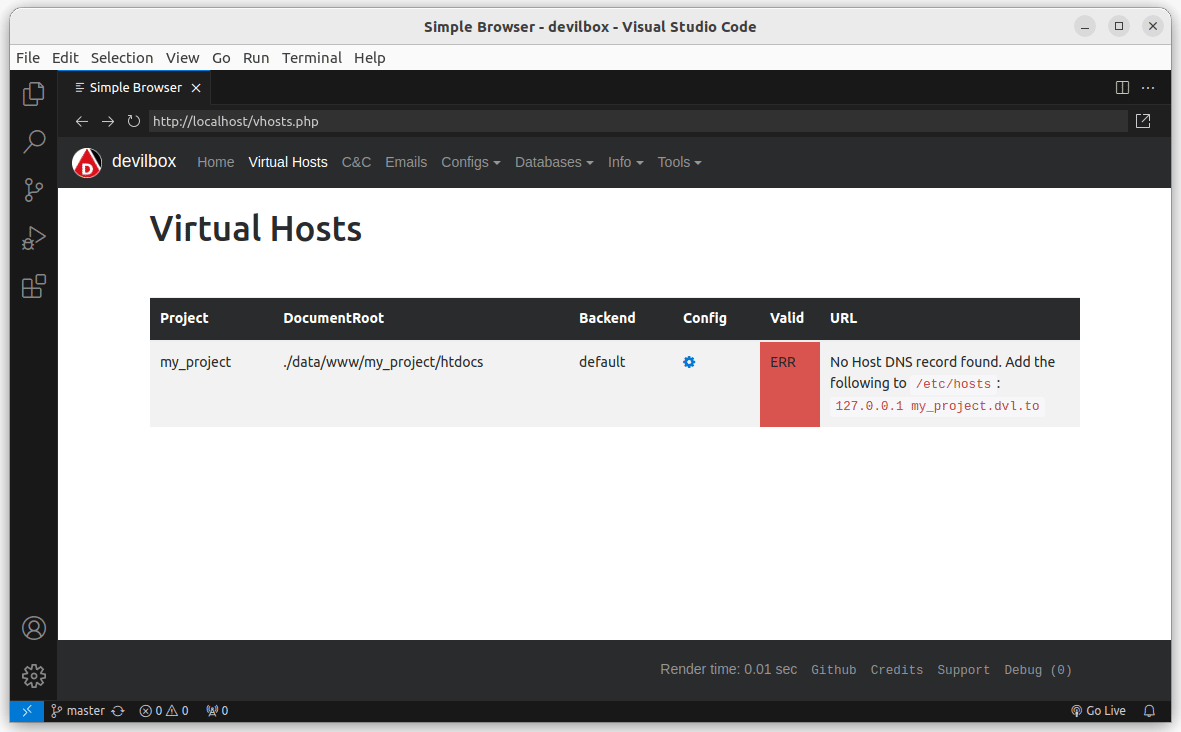Click the Github footer link

click(833, 670)
